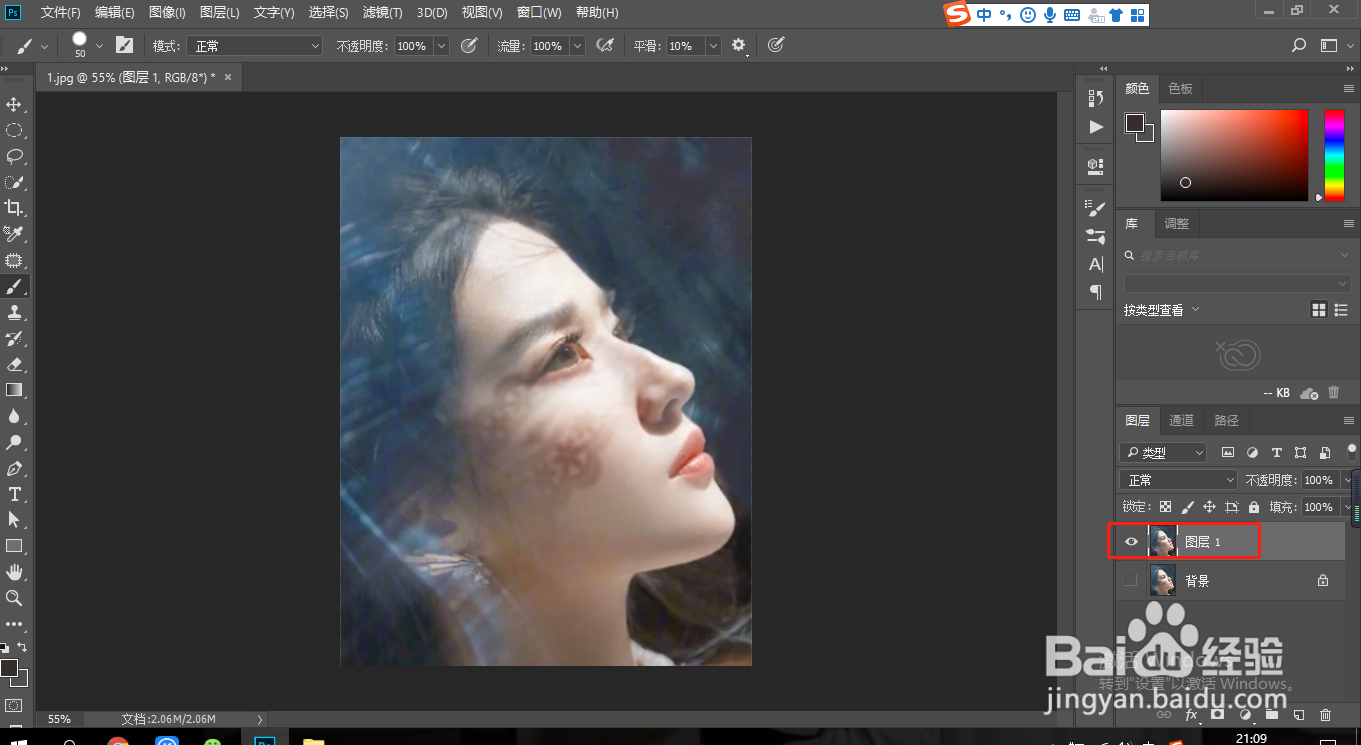Open the History panel icon
The width and height of the screenshot is (1361, 745).
(1096, 98)
